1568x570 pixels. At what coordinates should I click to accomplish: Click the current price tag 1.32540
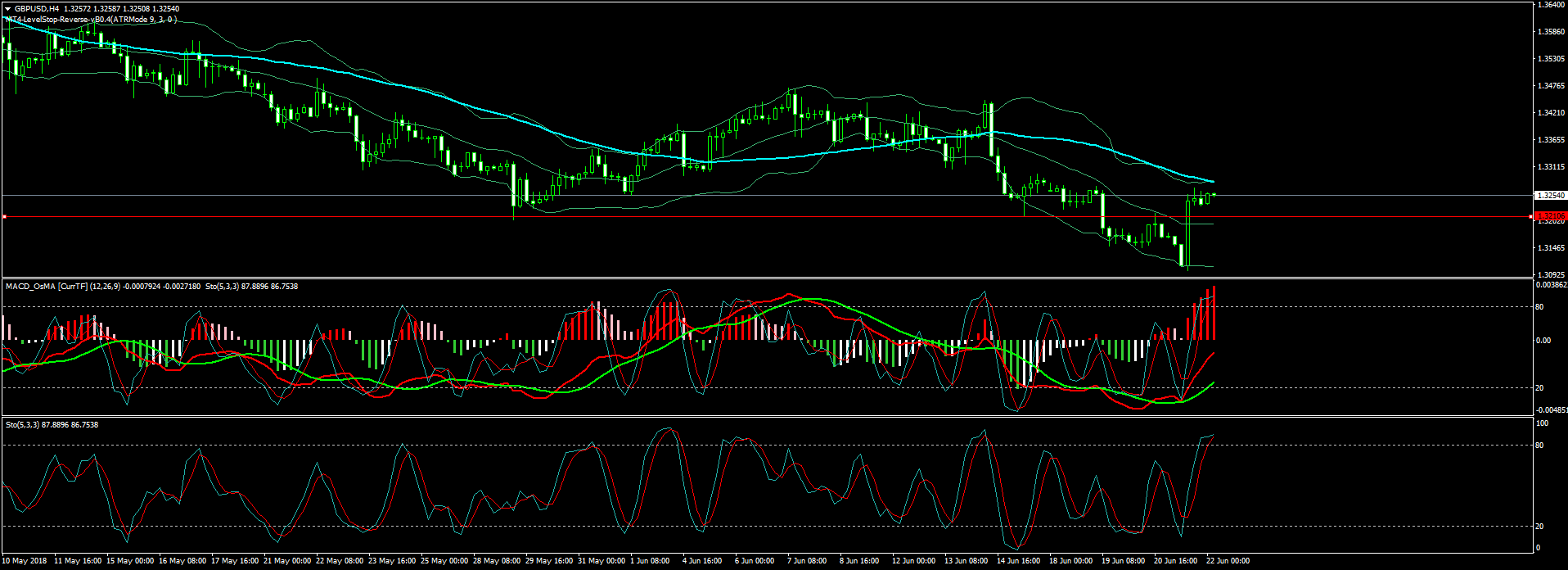[1551, 196]
